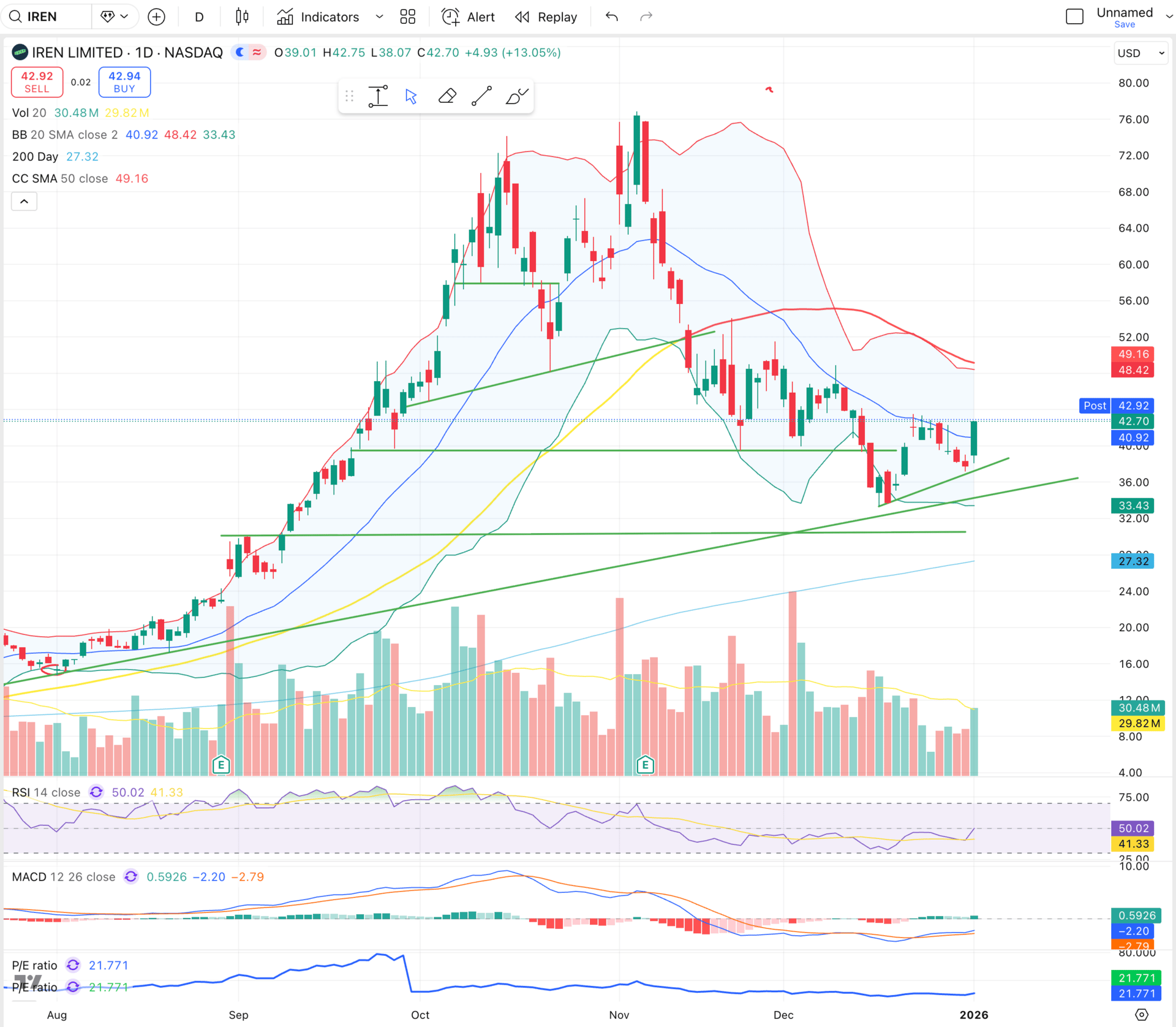This screenshot has height=1027, width=1176.
Task: Click the undo arrow
Action: click(x=611, y=17)
